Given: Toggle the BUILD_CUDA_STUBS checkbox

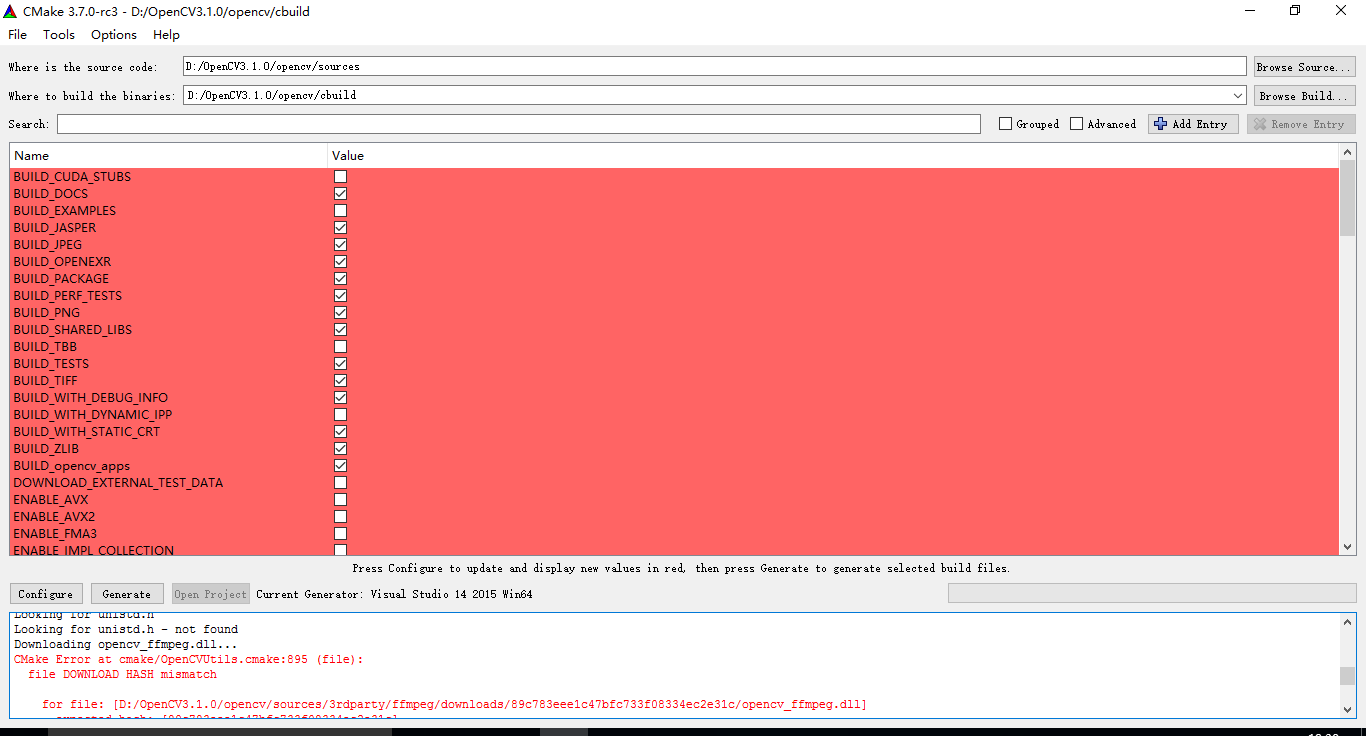Looking at the screenshot, I should point(340,177).
